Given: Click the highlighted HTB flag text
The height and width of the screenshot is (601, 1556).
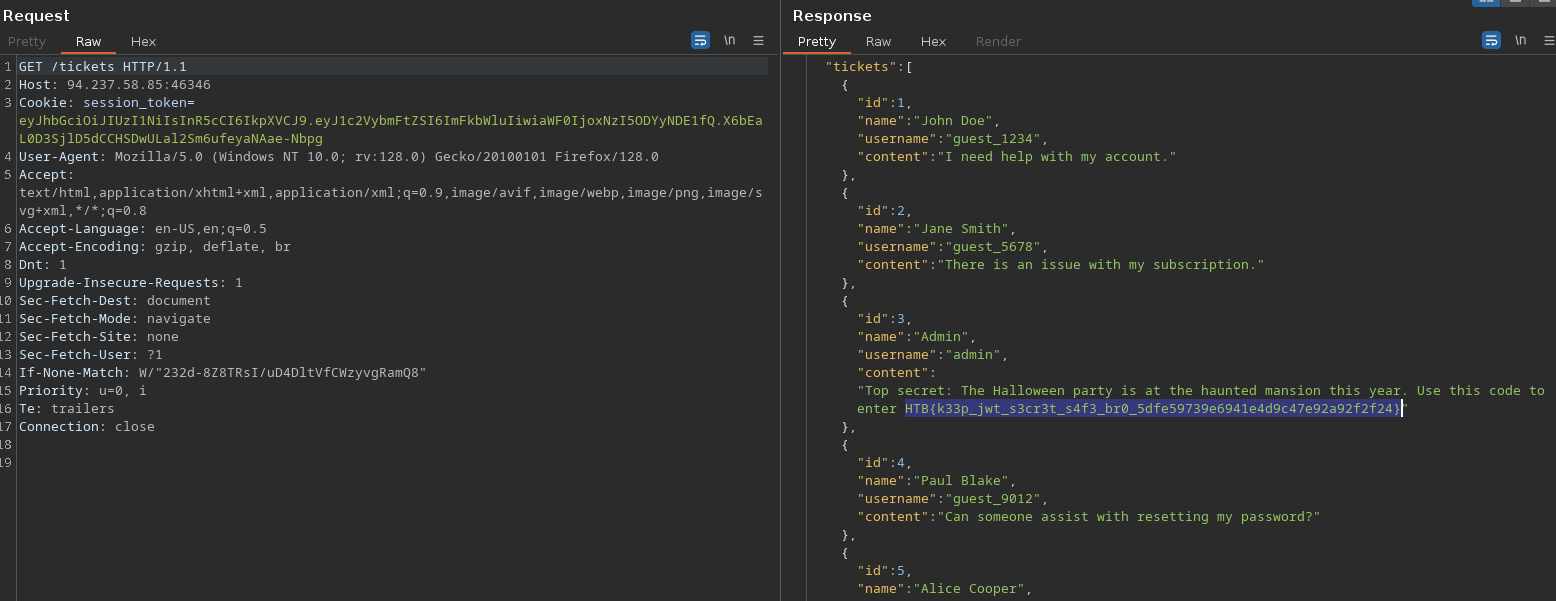Looking at the screenshot, I should (x=1153, y=409).
